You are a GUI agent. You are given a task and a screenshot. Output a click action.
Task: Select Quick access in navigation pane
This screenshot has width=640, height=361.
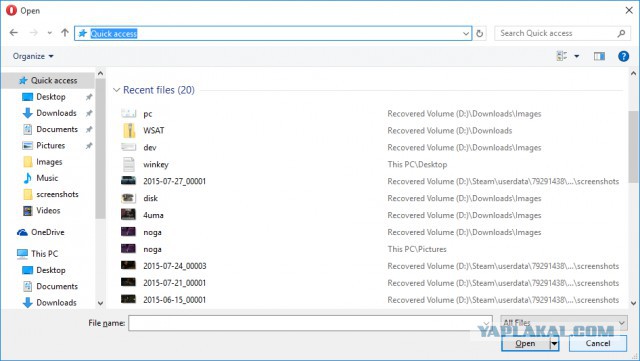coord(48,80)
